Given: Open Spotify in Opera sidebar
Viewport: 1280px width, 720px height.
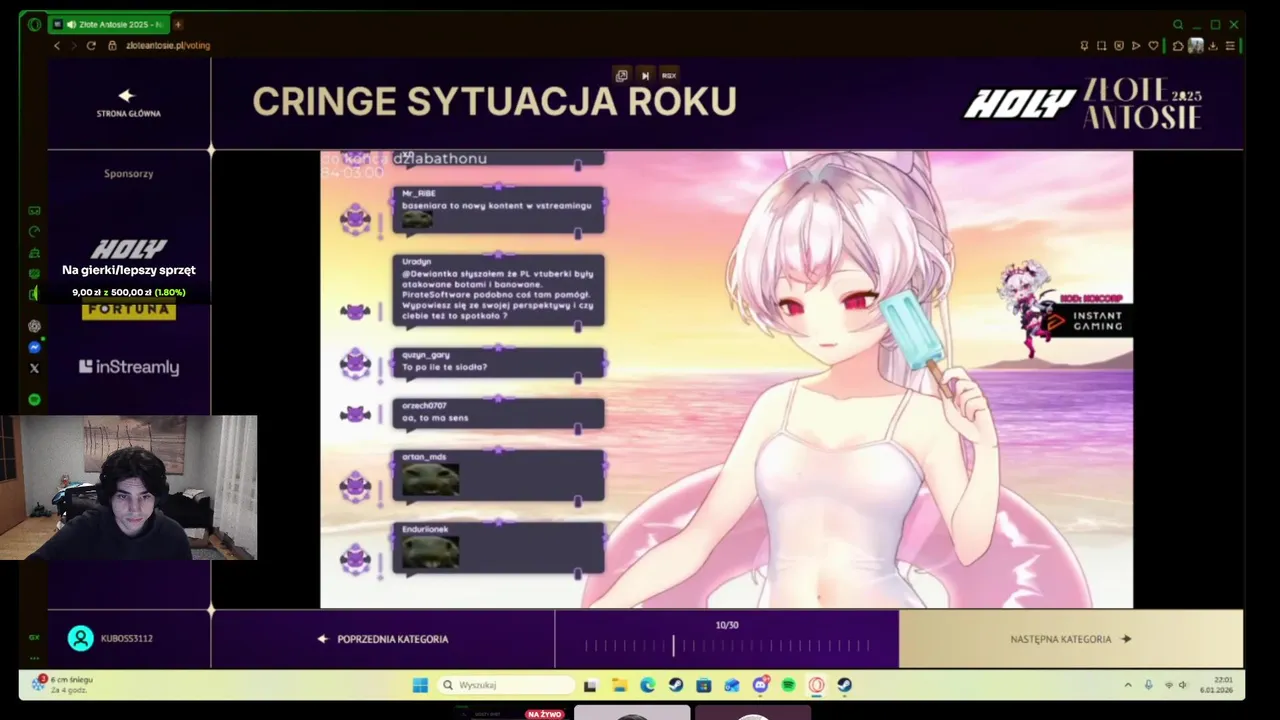Looking at the screenshot, I should 35,400.
